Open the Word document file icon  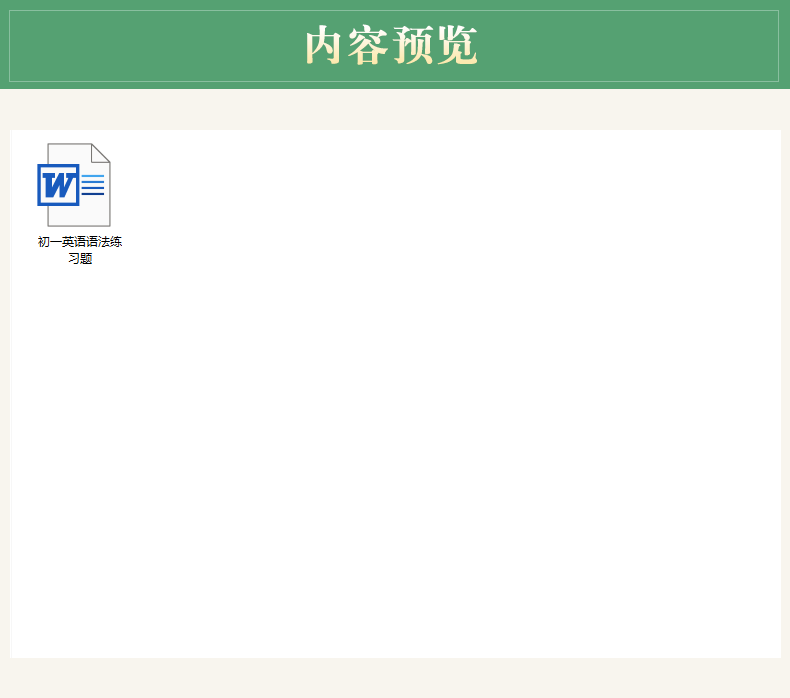tap(74, 185)
